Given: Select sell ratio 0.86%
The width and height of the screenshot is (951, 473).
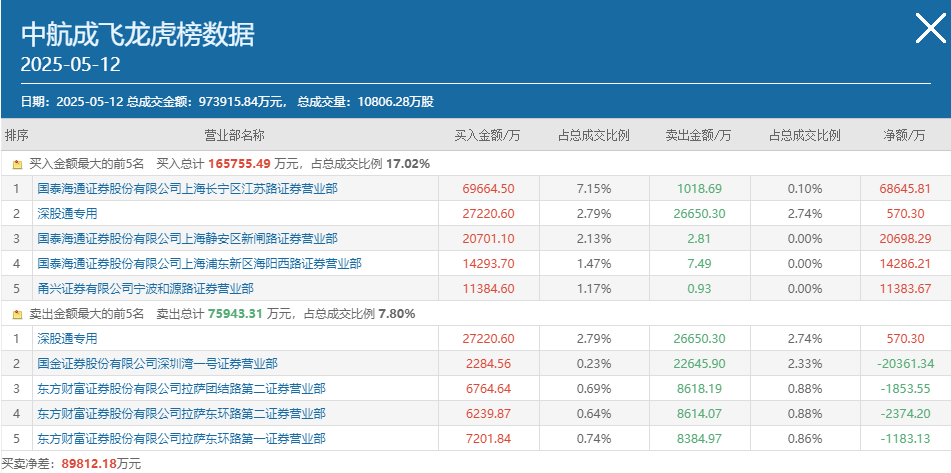Looking at the screenshot, I should click(805, 438).
